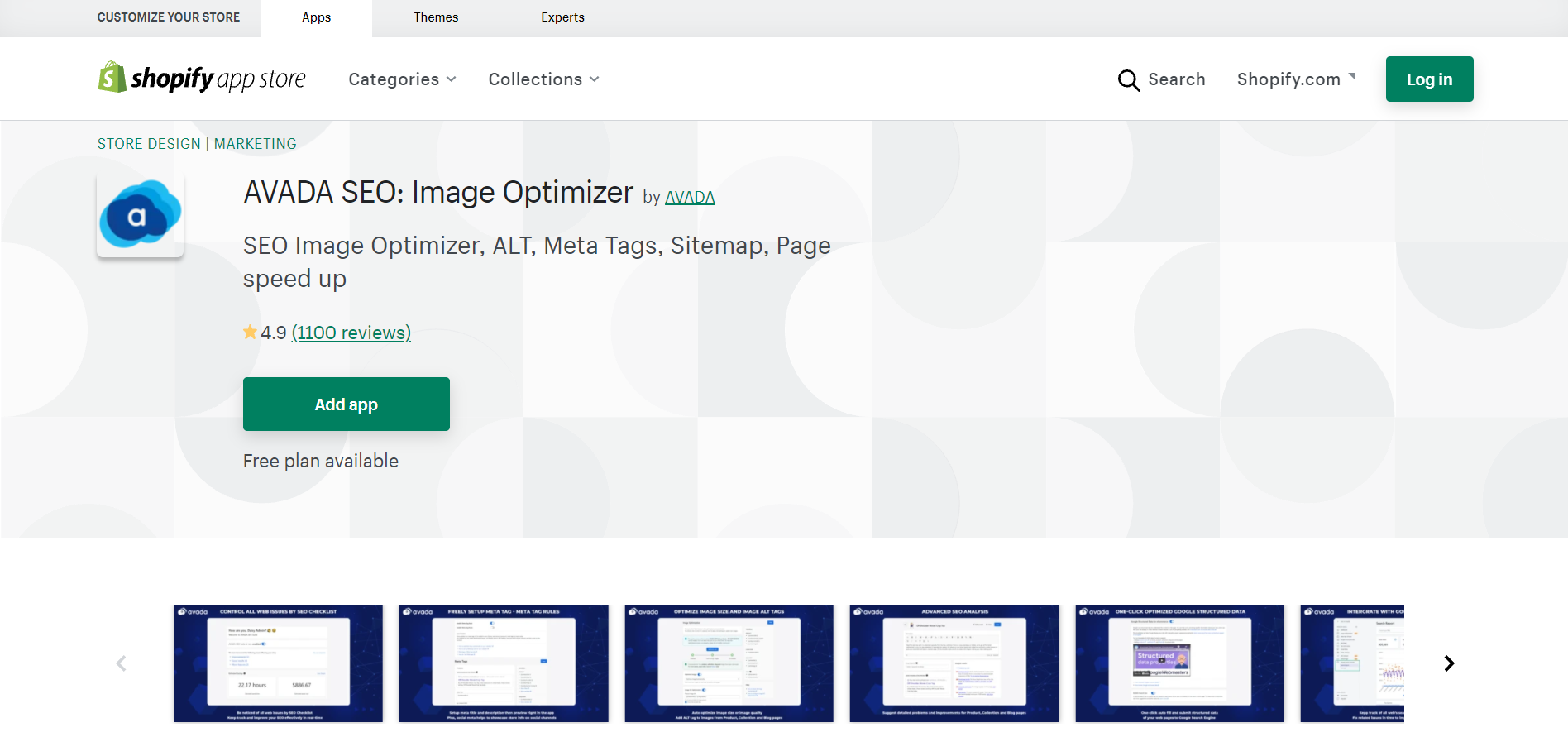This screenshot has width=1568, height=737.
Task: Expand the Collections dropdown
Action: click(x=543, y=79)
